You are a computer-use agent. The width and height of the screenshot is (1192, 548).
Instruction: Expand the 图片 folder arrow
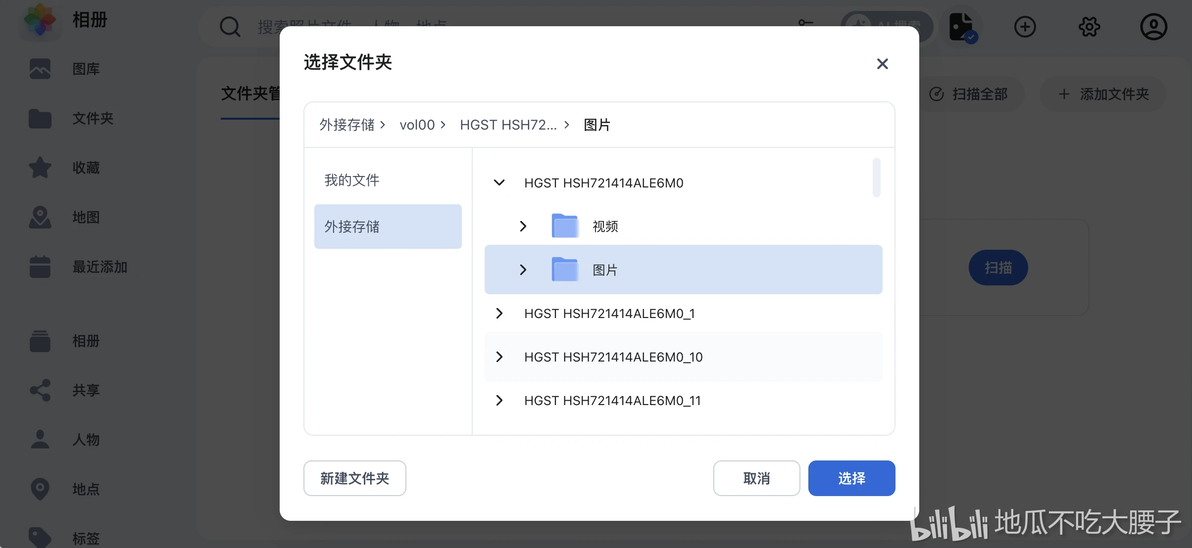tap(523, 269)
